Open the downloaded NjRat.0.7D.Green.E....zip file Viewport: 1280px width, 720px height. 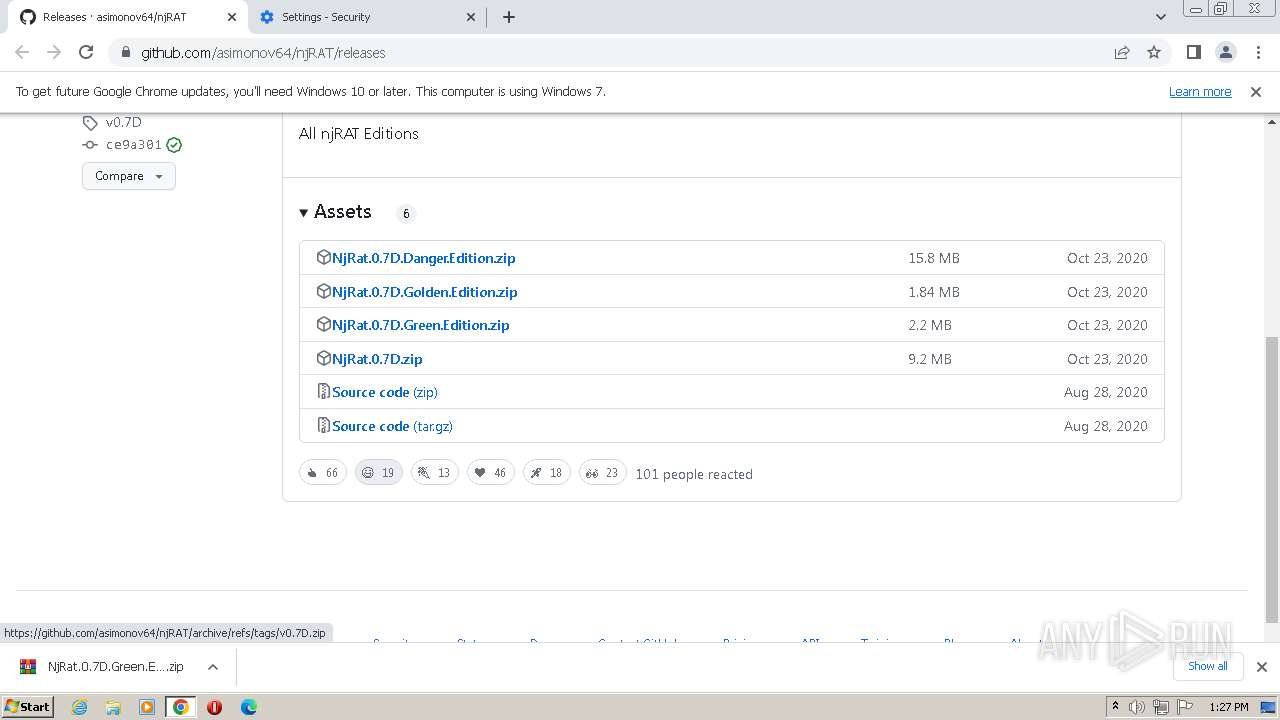(103, 666)
